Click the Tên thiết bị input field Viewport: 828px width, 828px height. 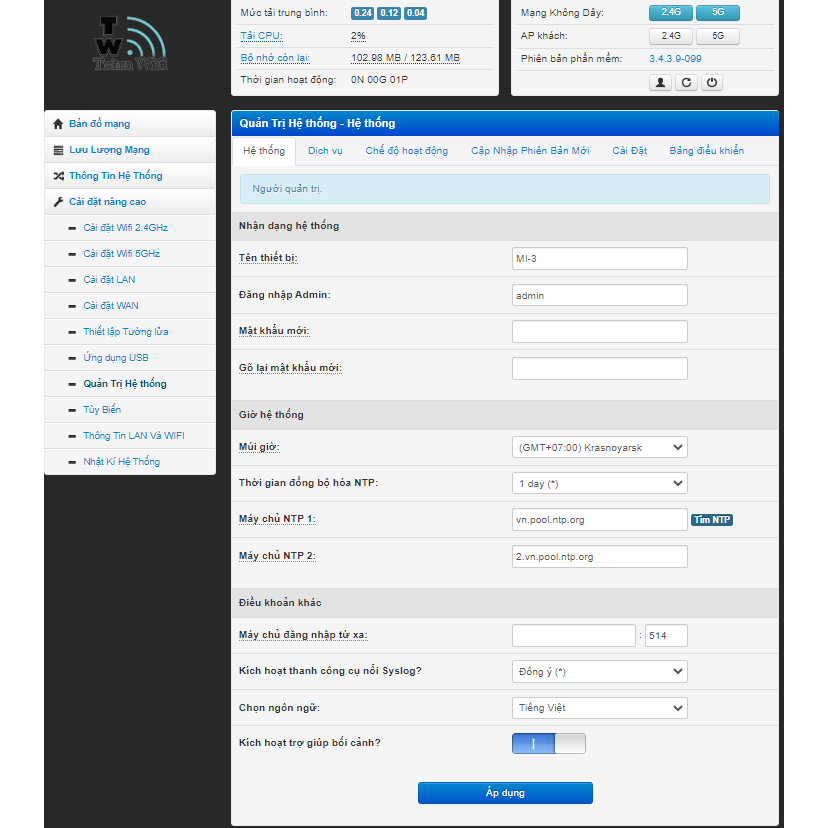tap(599, 259)
